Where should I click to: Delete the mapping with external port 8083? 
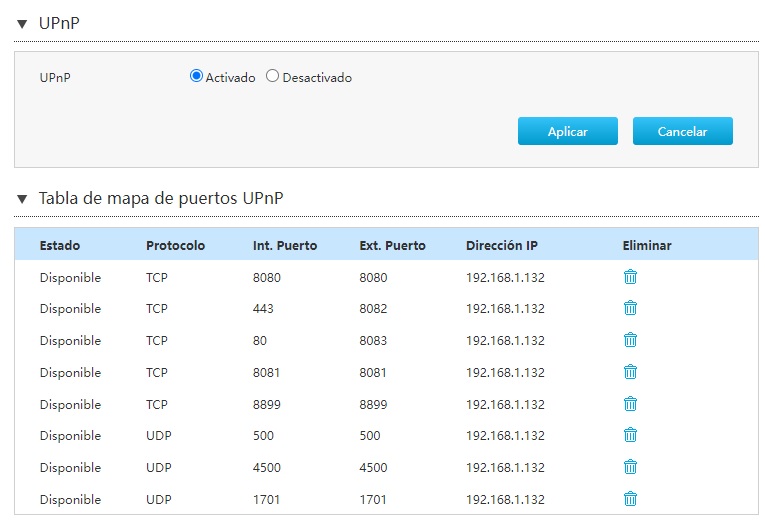630,340
